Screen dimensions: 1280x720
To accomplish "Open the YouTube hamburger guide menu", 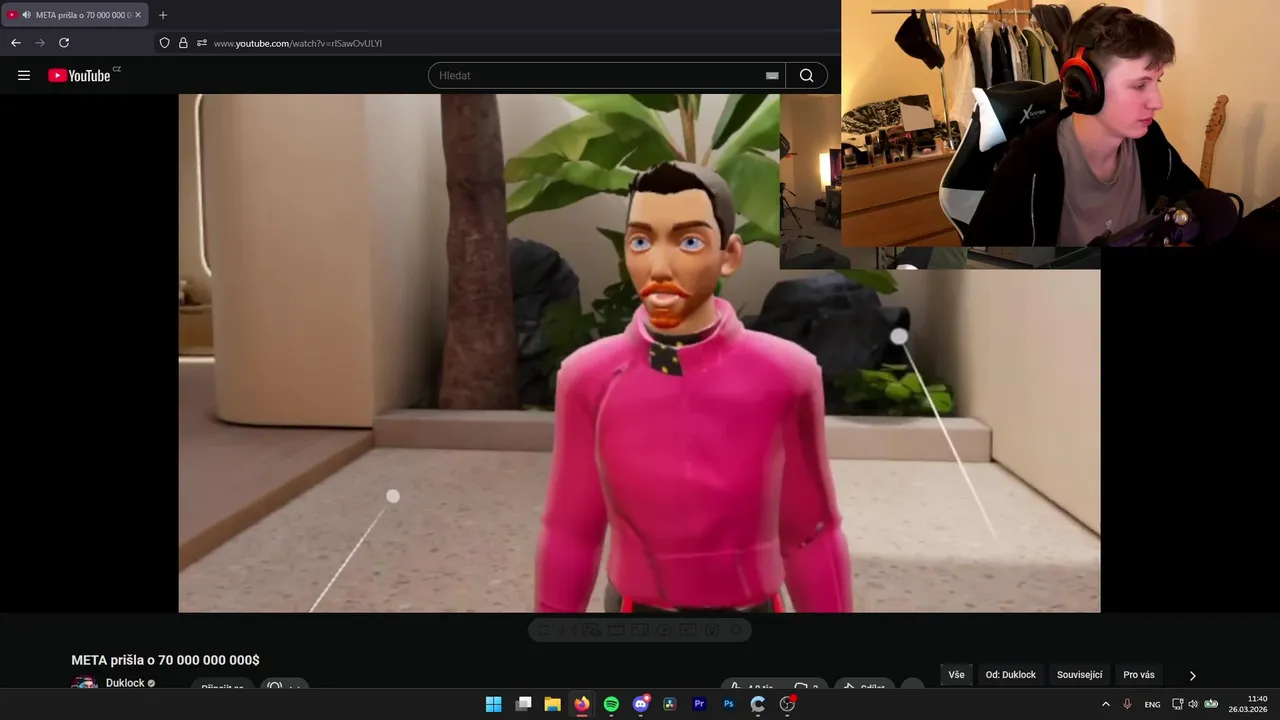I will click(x=24, y=75).
